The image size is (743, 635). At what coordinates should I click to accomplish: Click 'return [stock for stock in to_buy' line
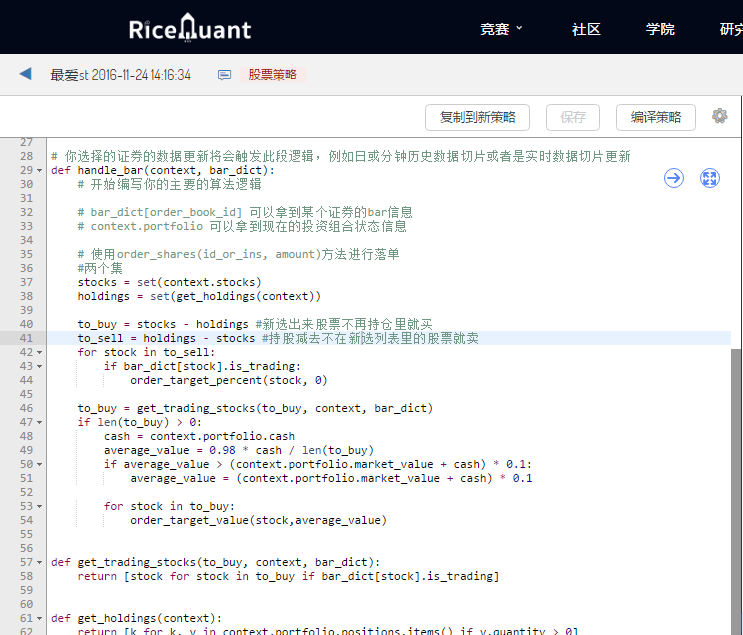tap(289, 576)
